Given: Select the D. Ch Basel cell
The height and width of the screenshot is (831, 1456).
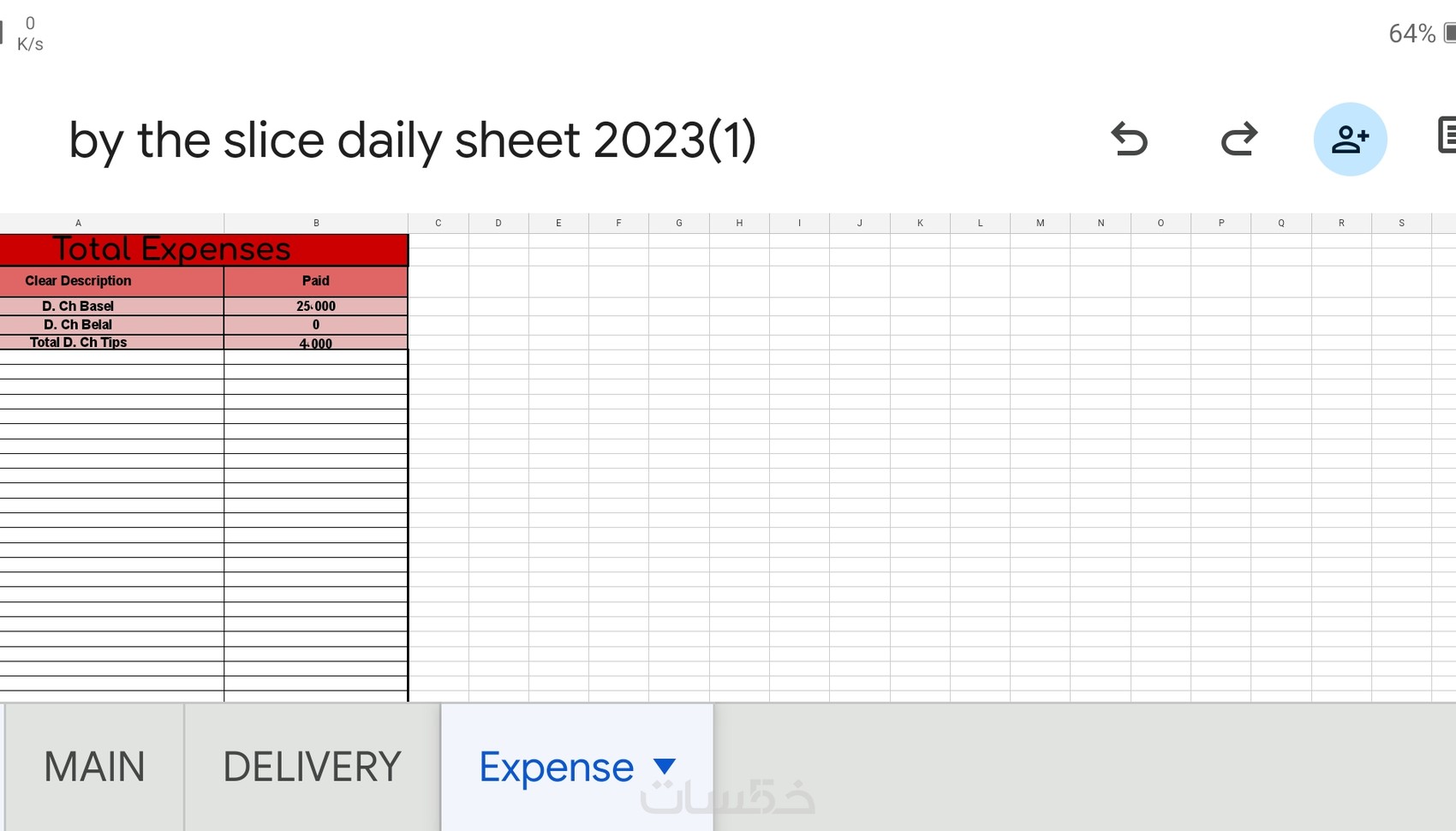Looking at the screenshot, I should tap(78, 306).
